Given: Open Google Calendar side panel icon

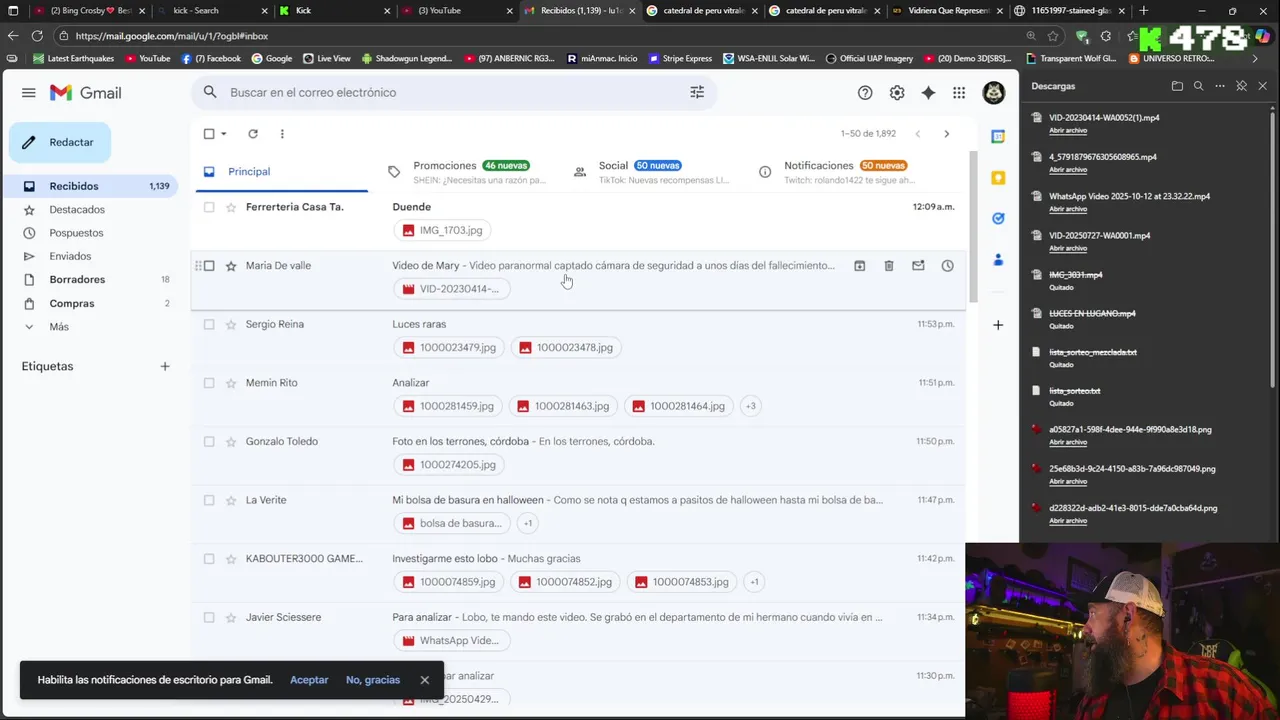Looking at the screenshot, I should 998,137.
